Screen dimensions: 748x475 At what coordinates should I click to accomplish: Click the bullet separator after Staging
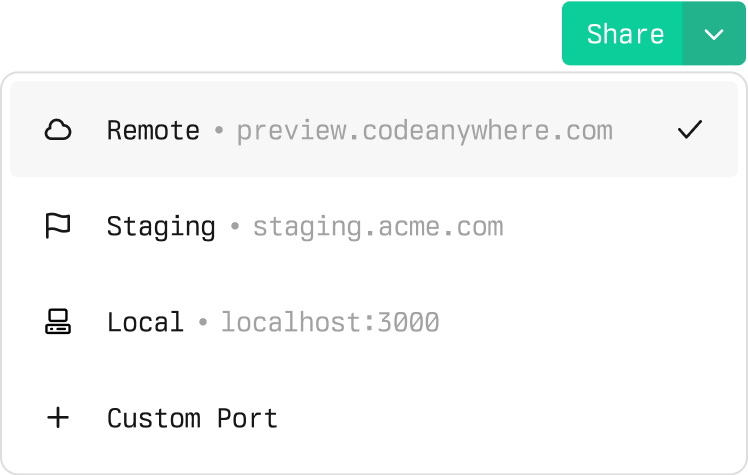(x=234, y=227)
